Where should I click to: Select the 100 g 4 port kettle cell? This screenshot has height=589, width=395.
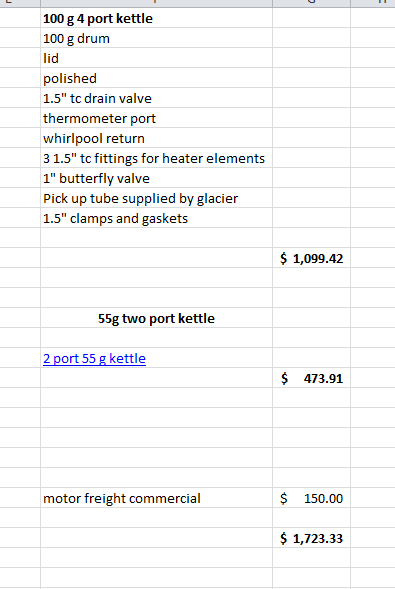(x=156, y=18)
